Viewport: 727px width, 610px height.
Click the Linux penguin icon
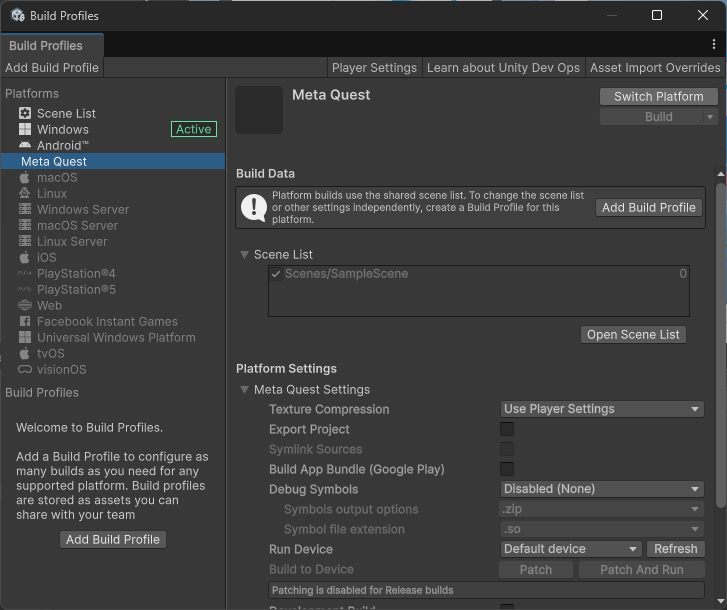pos(25,193)
